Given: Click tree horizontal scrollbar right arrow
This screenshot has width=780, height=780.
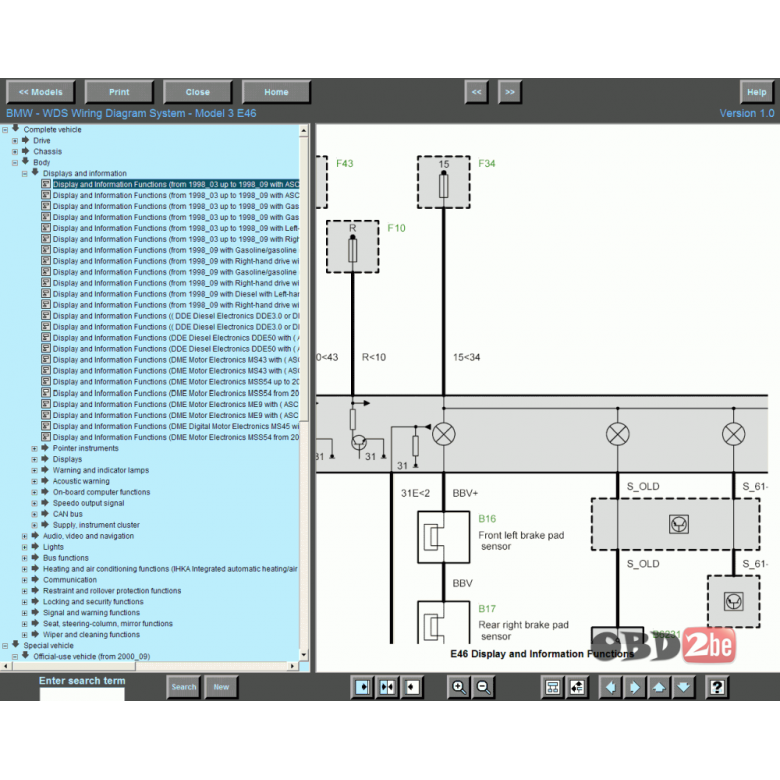Looking at the screenshot, I should pyautogui.click(x=293, y=666).
